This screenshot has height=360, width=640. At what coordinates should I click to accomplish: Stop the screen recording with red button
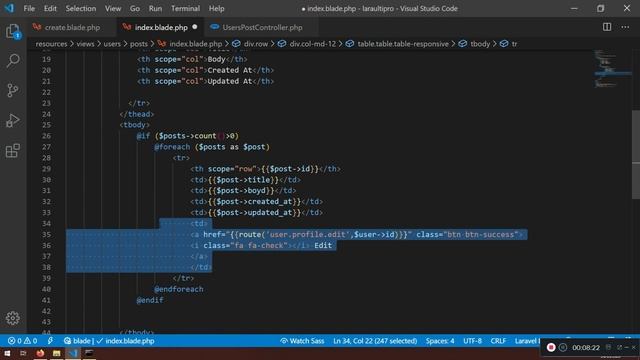[551, 347]
